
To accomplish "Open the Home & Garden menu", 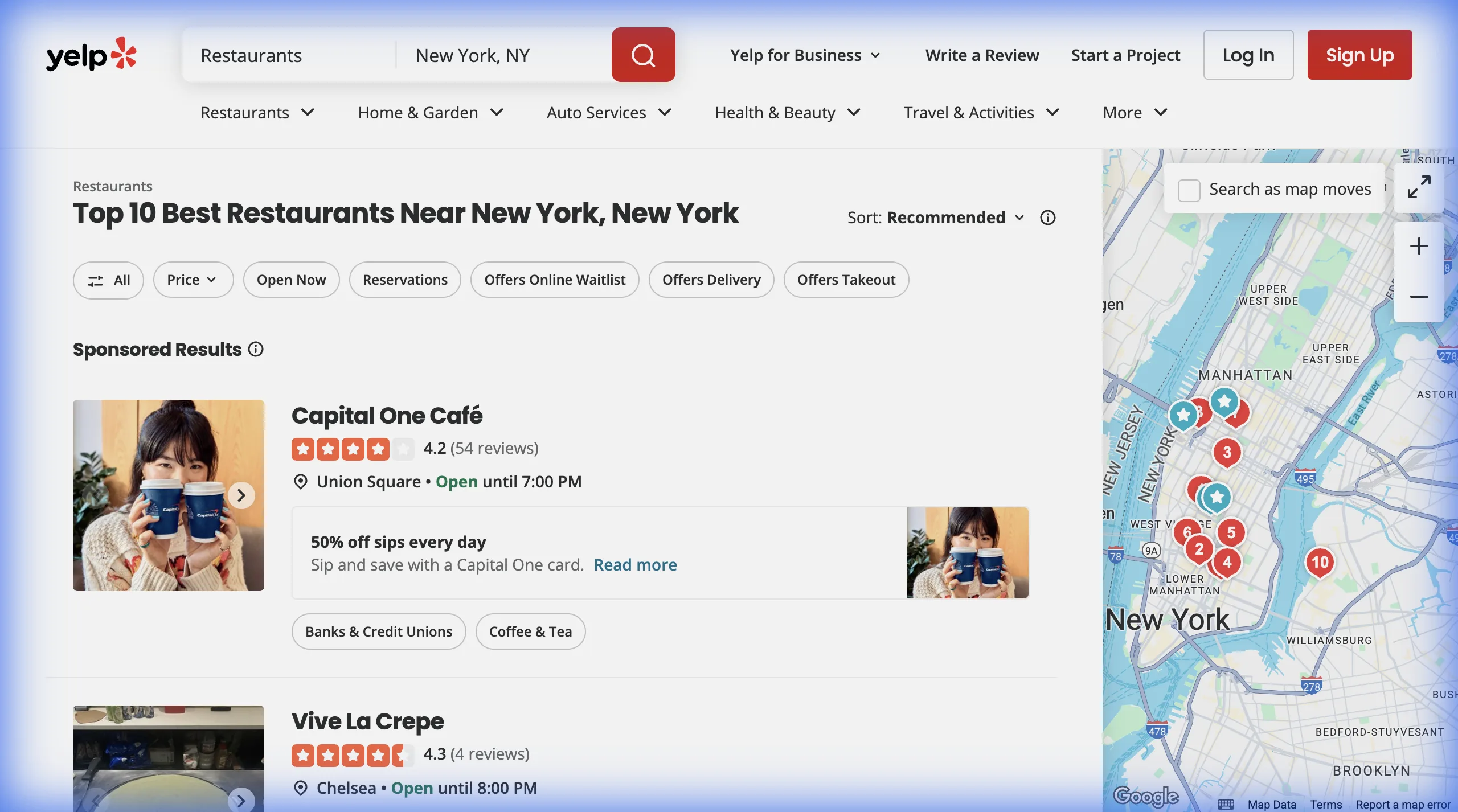I will [x=431, y=112].
